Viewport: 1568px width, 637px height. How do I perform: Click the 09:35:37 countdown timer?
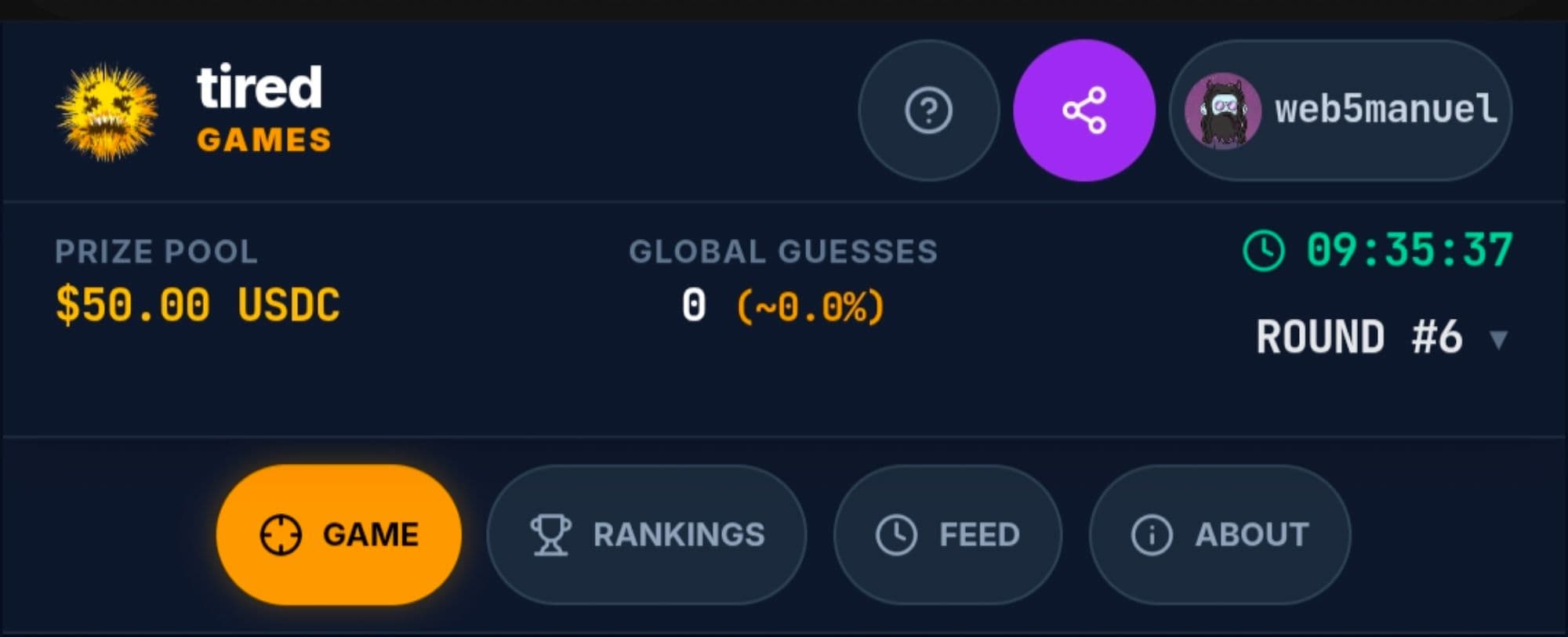pyautogui.click(x=1409, y=251)
